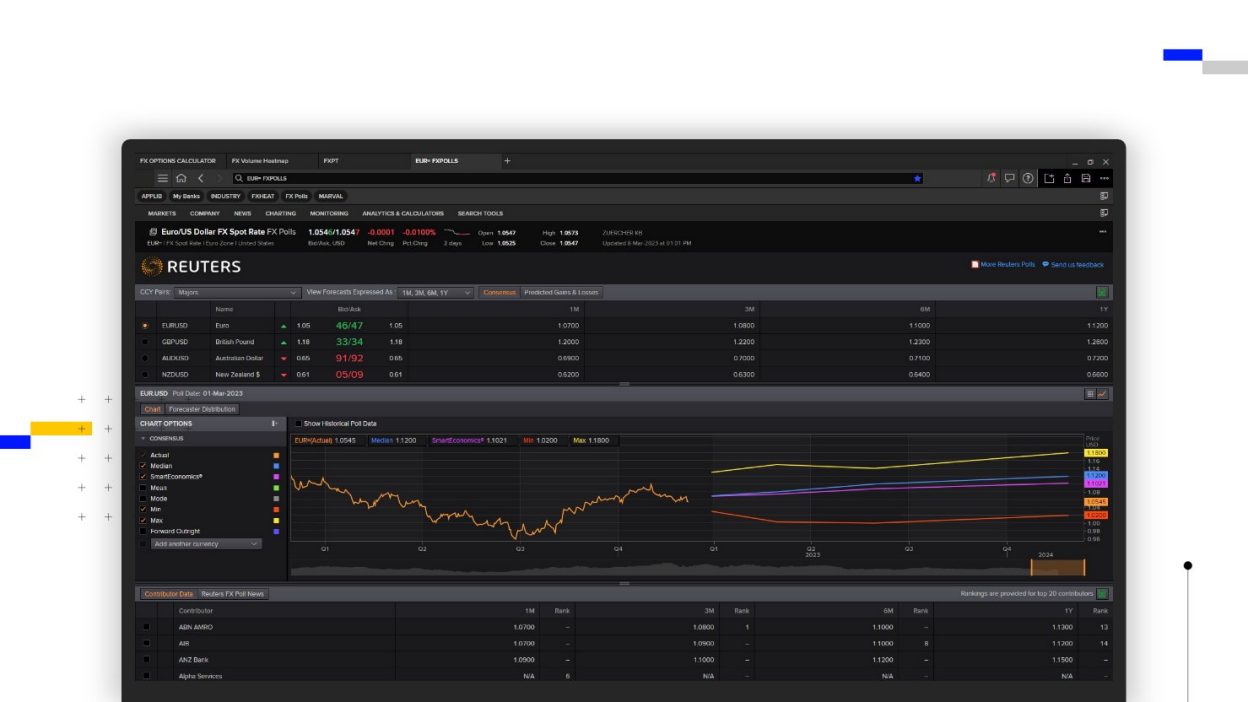Open the hamburger menu icon

click(x=163, y=178)
